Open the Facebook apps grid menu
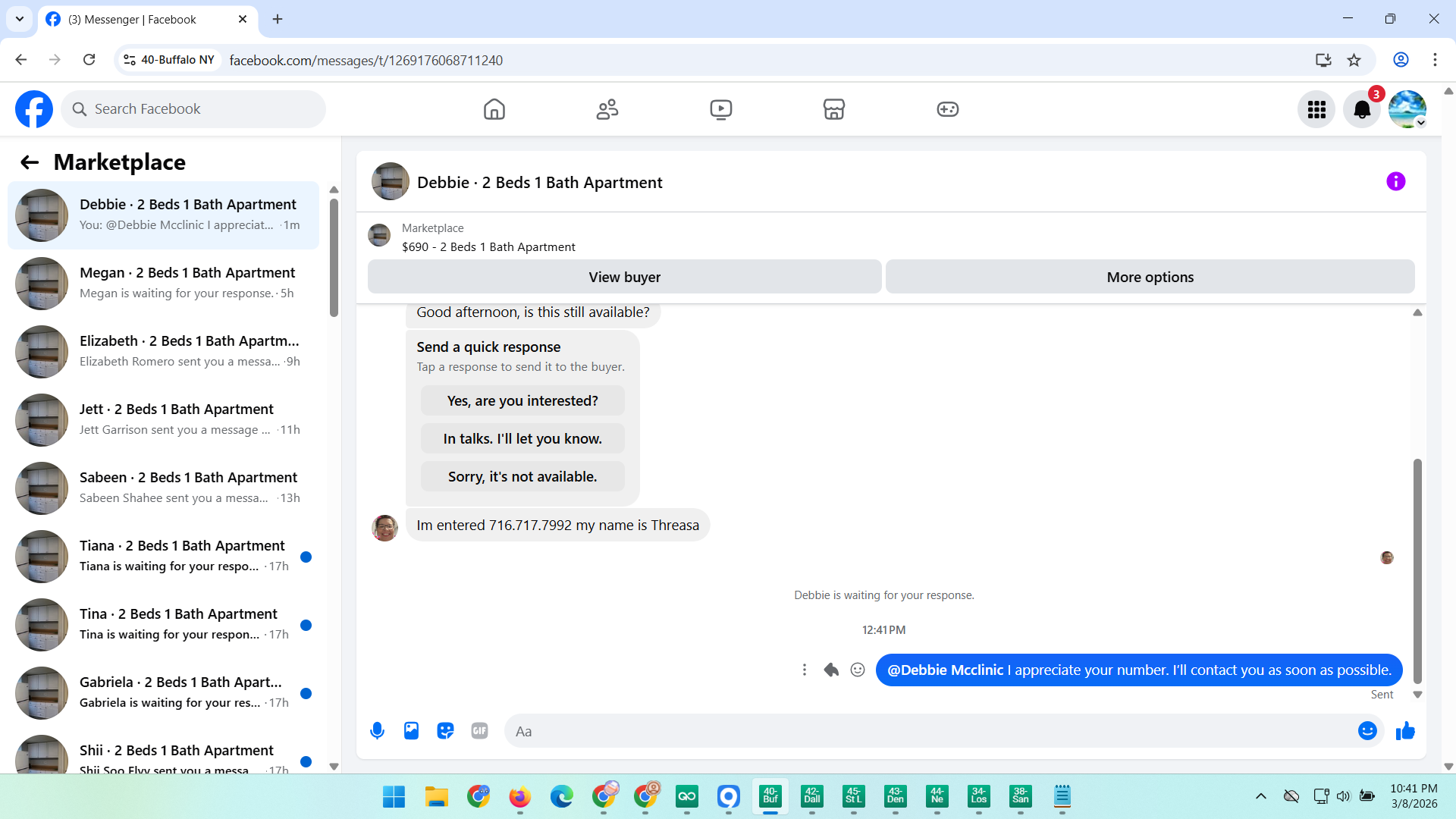This screenshot has width=1456, height=819. [1316, 109]
